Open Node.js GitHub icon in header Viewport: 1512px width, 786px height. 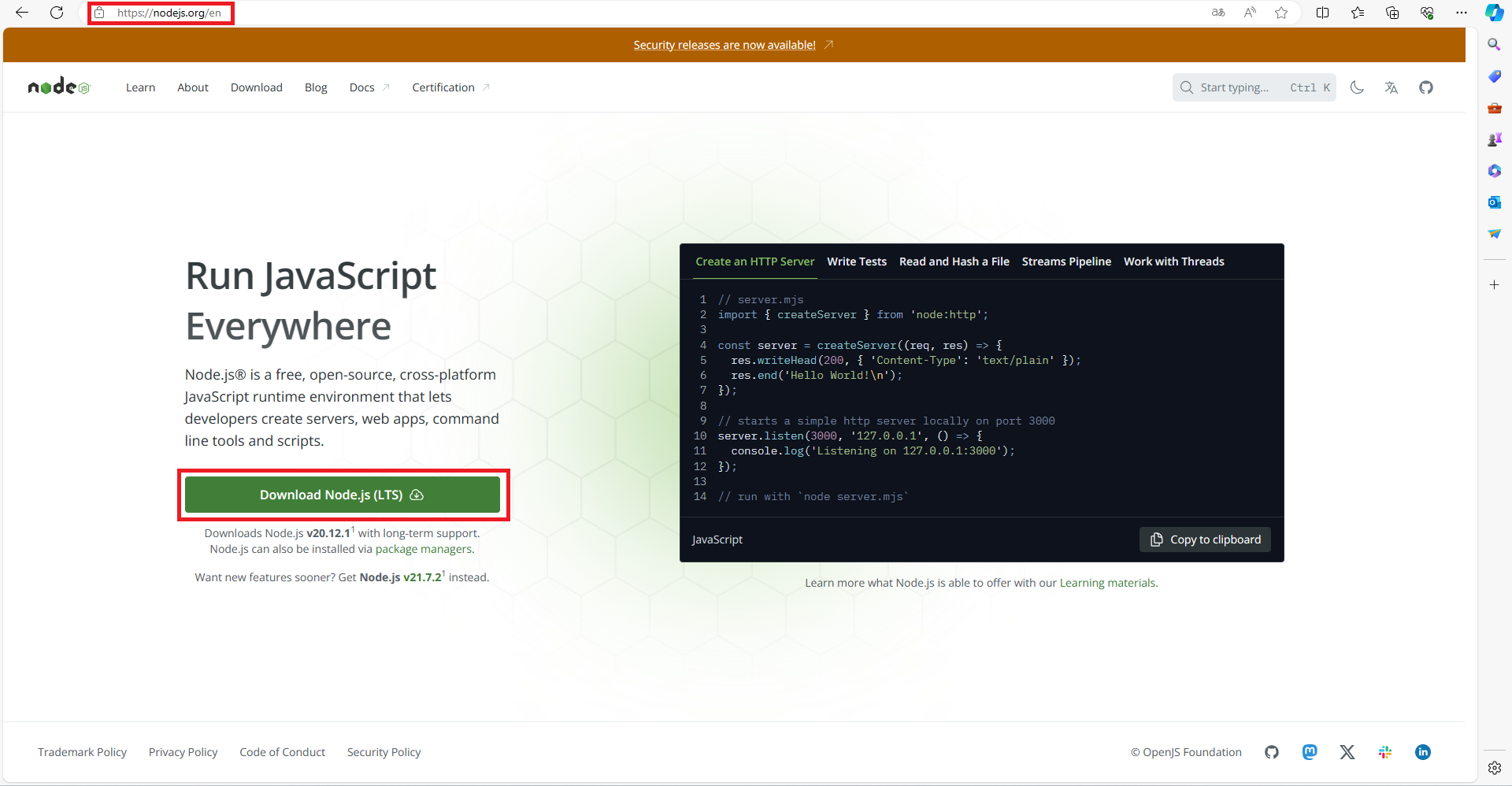[1426, 87]
